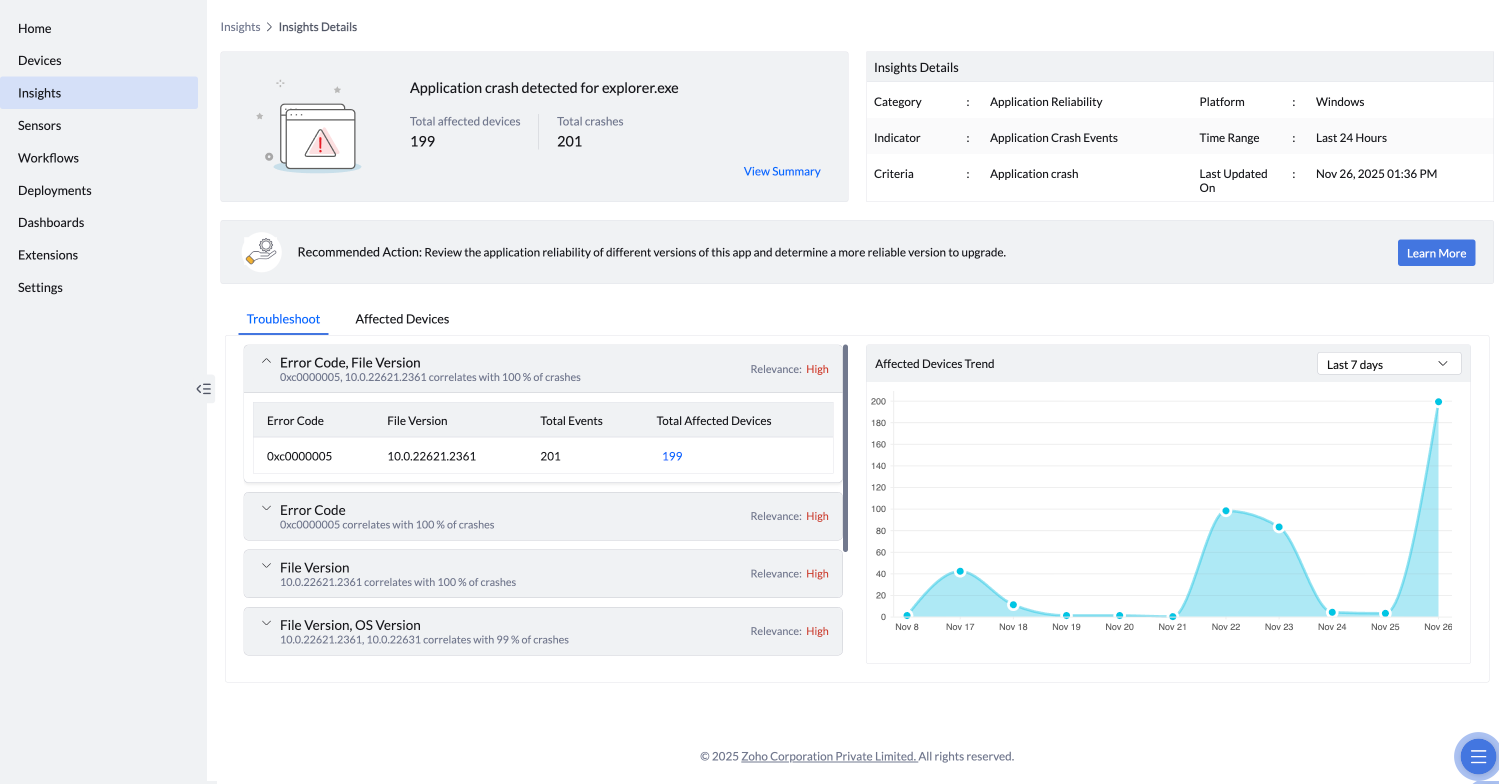1499x784 pixels.
Task: Collapse the Error Code, File Version section
Action: (x=266, y=361)
